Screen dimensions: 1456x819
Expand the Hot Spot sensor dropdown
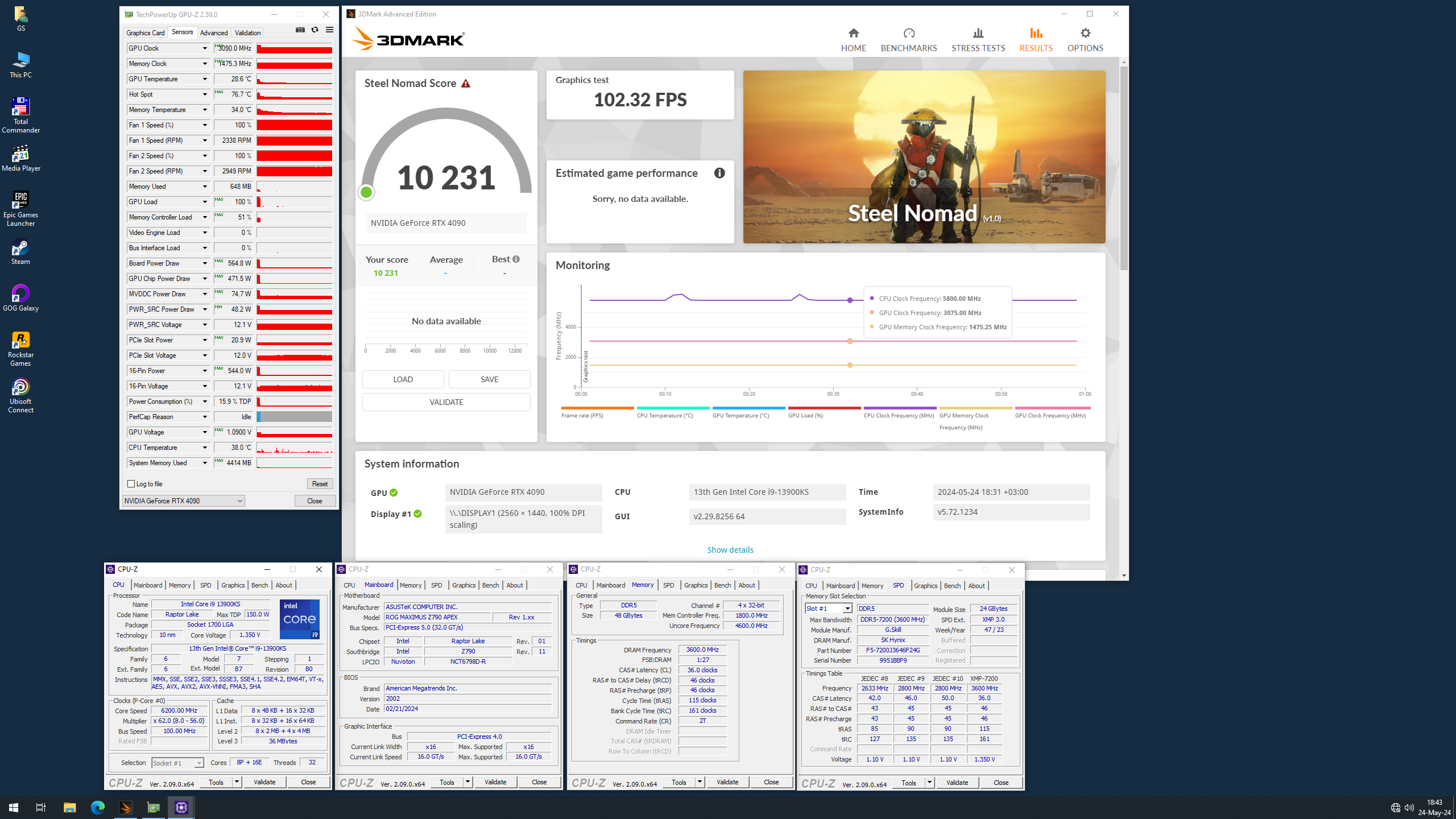(205, 94)
